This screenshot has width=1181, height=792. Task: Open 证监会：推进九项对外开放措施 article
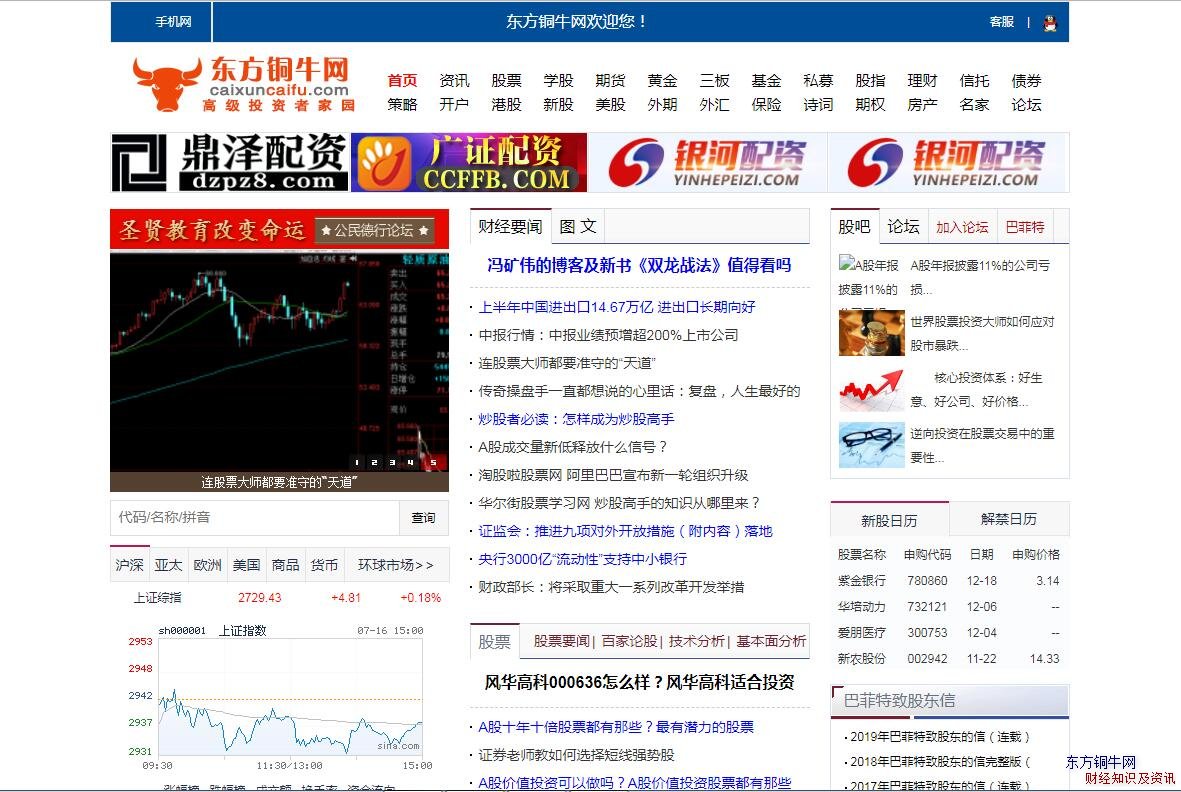(625, 532)
